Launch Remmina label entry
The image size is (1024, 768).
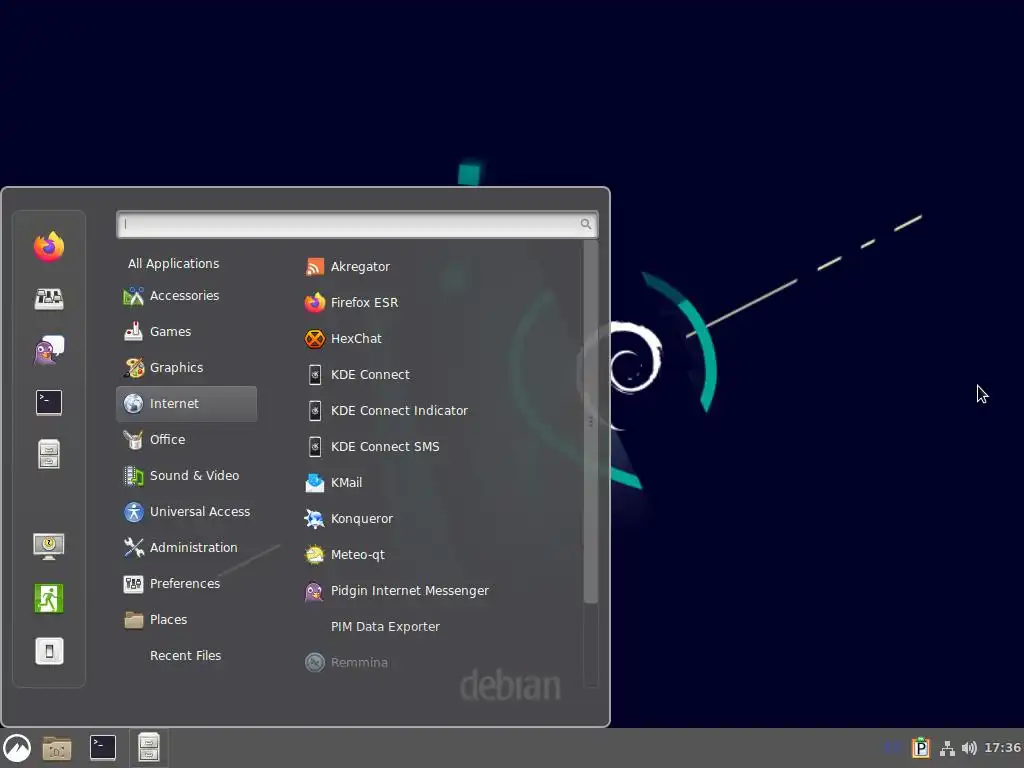[x=359, y=662]
